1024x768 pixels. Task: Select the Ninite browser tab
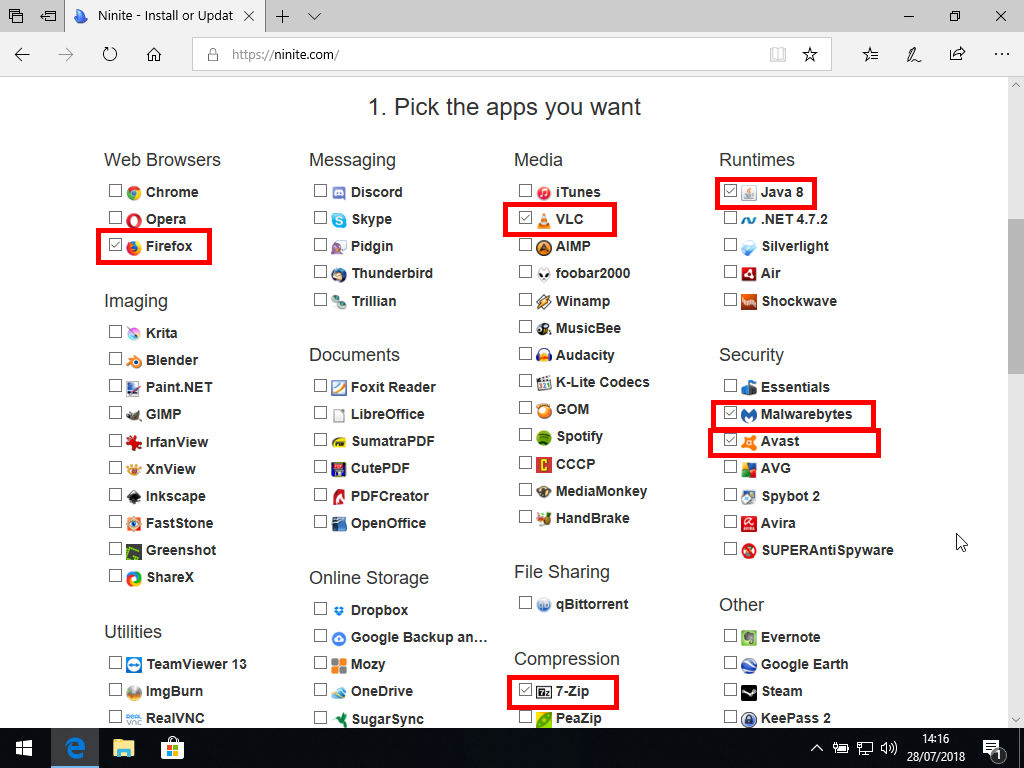pyautogui.click(x=163, y=16)
